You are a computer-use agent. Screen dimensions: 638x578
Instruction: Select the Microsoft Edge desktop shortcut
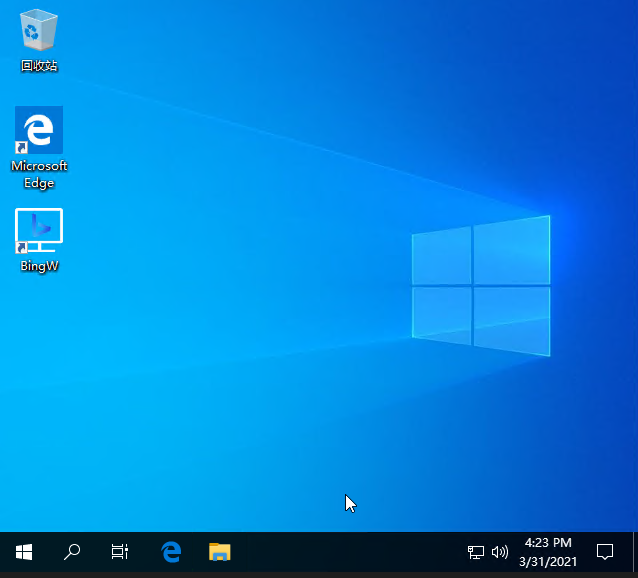point(39,147)
